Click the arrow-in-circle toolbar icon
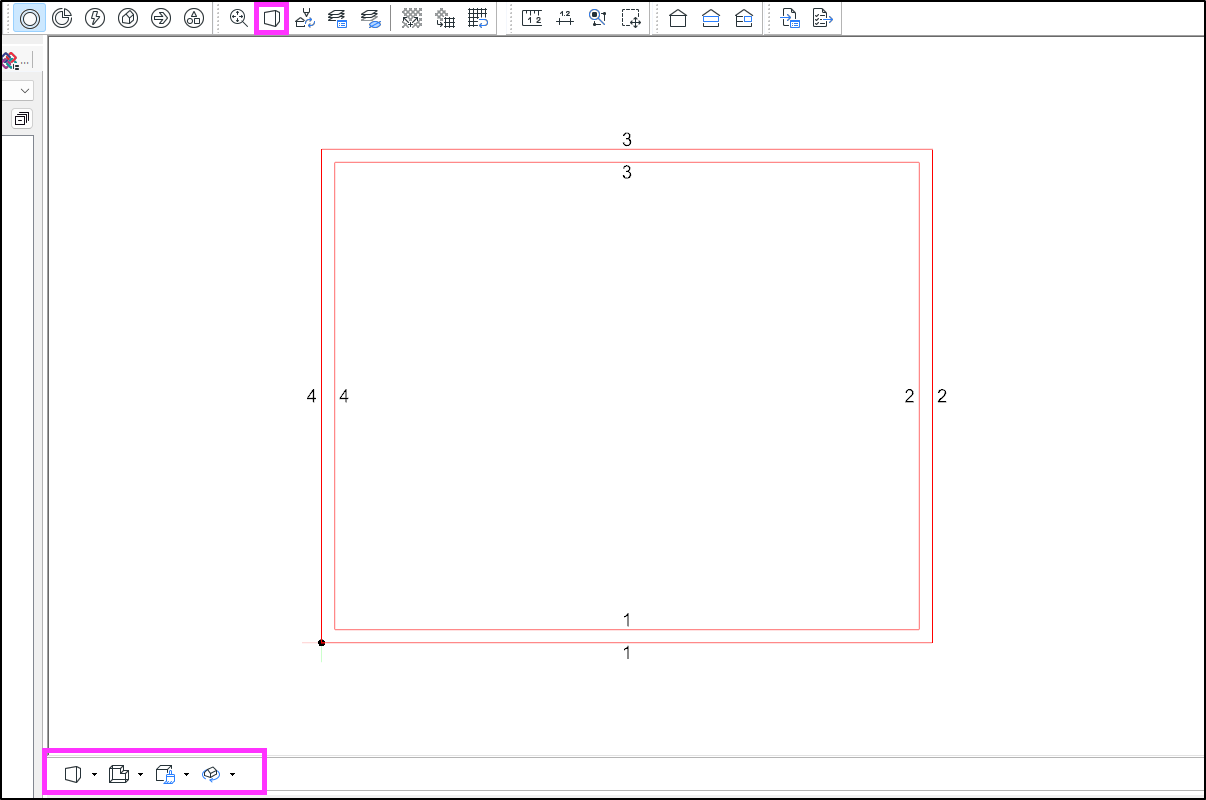This screenshot has width=1206, height=800. [161, 18]
